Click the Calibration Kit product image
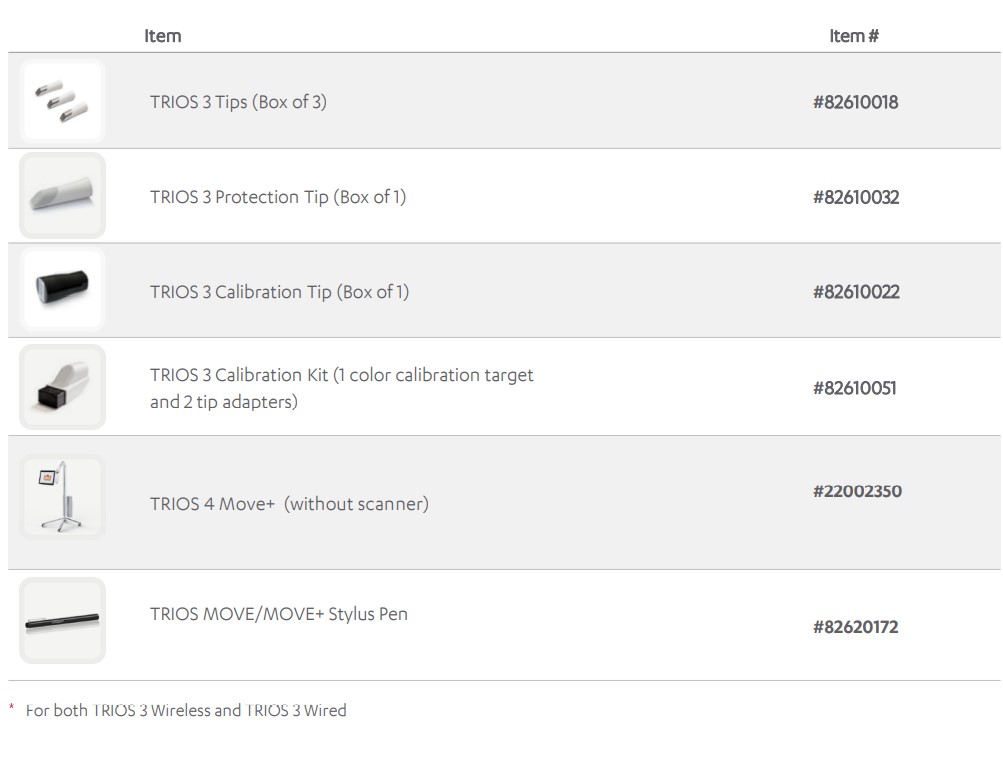The image size is (1003, 757). coord(62,387)
